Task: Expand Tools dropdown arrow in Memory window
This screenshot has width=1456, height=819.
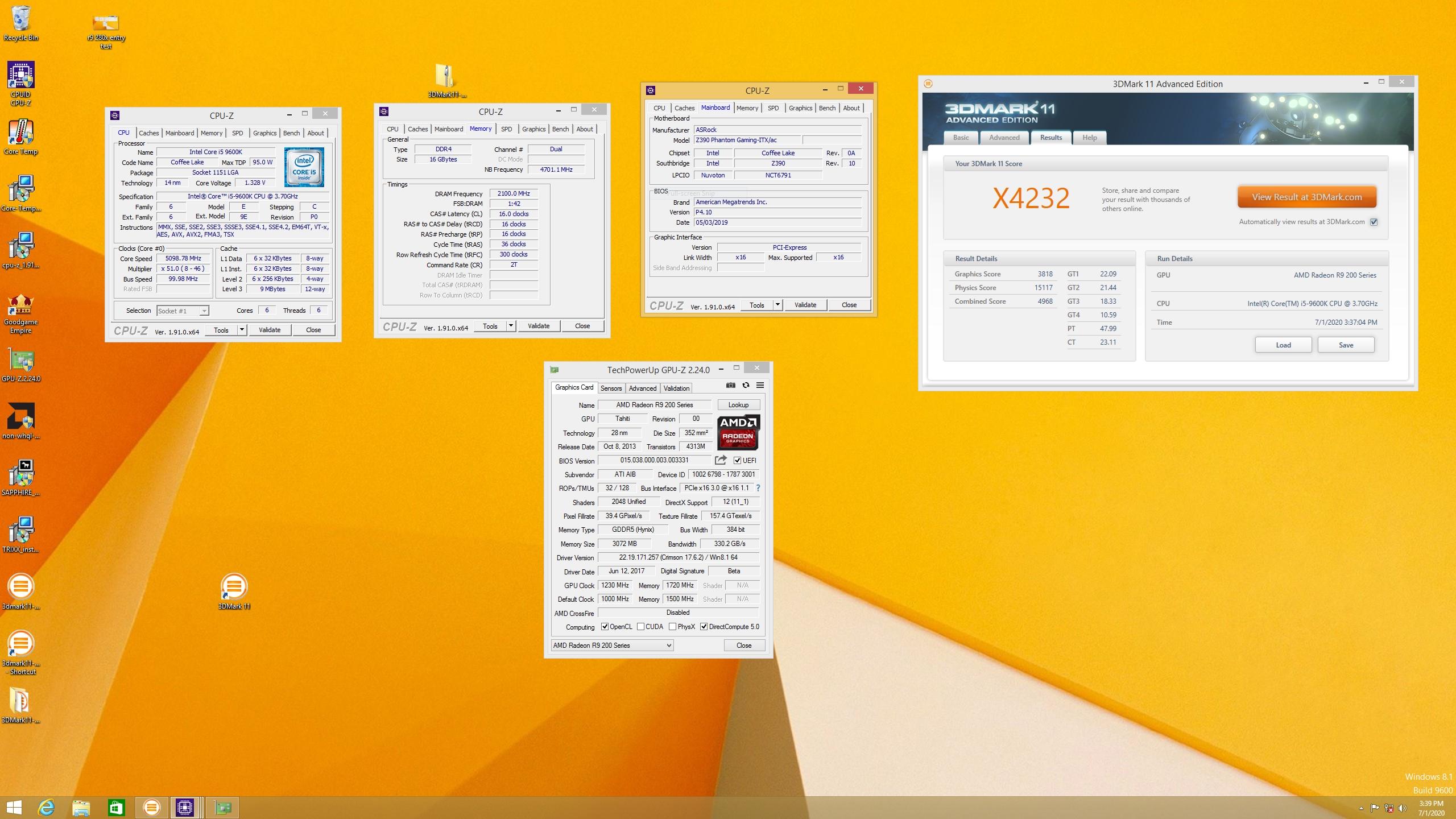Action: [x=511, y=326]
